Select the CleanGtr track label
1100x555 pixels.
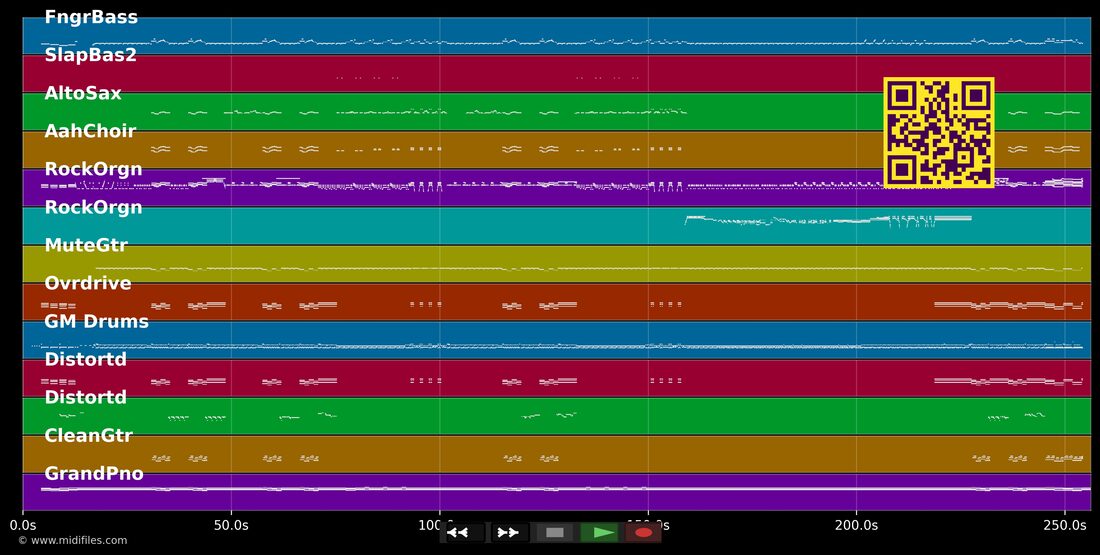pos(88,436)
